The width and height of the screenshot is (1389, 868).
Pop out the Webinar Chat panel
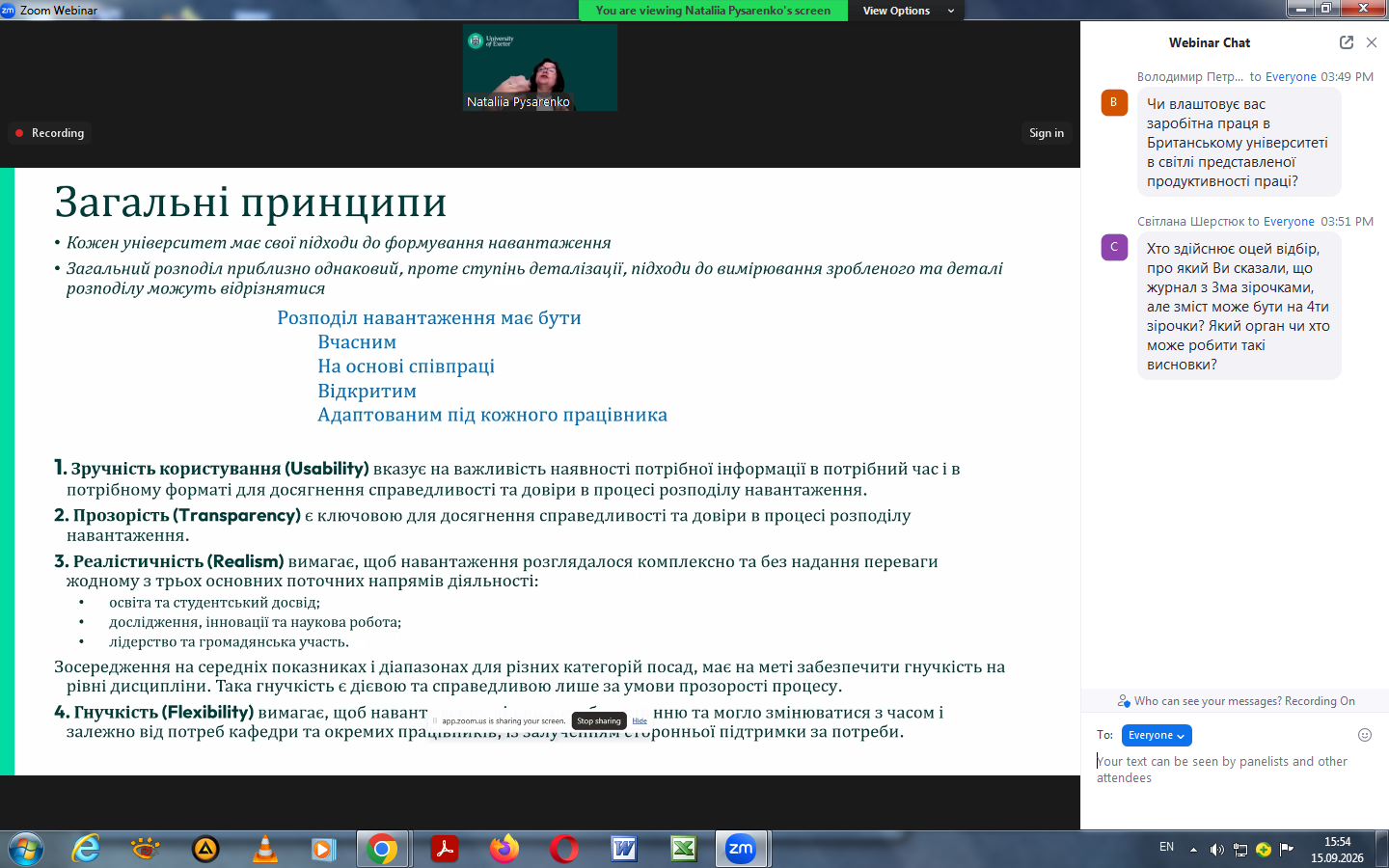[1347, 42]
